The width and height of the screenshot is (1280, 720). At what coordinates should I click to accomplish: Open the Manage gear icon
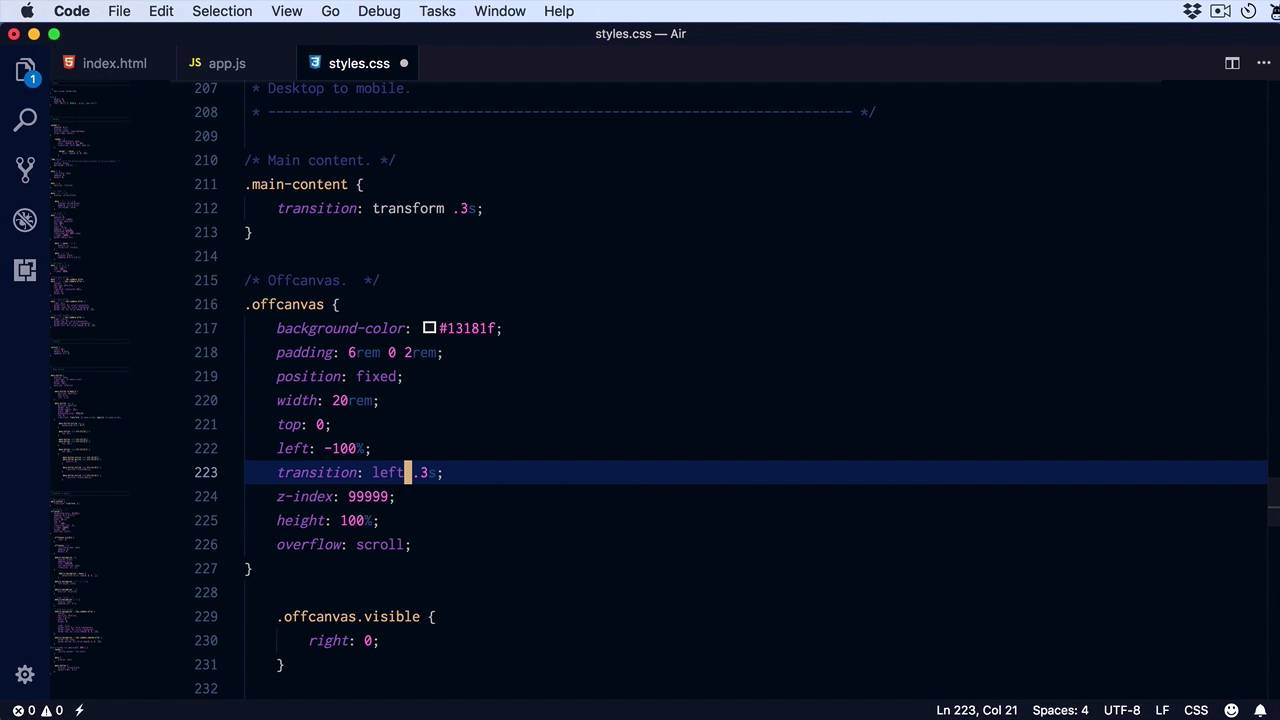tap(26, 674)
